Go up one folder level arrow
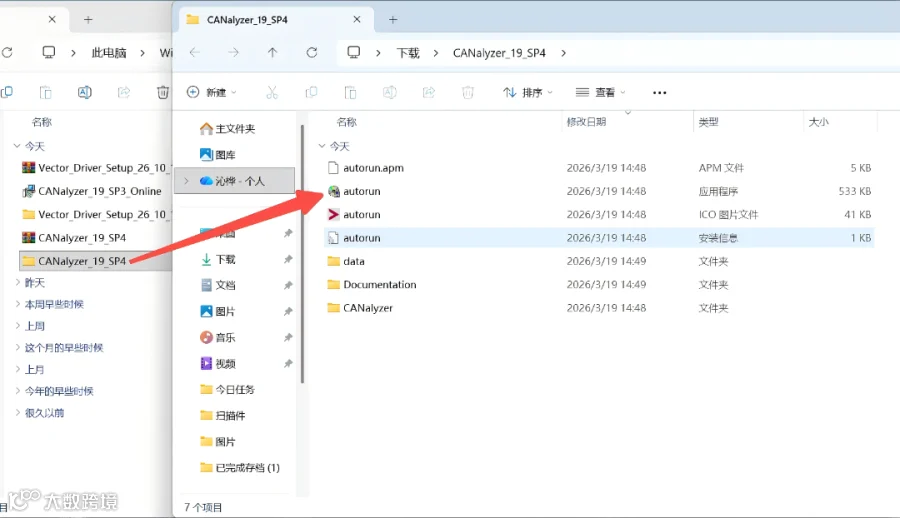The width and height of the screenshot is (900, 518). (272, 53)
